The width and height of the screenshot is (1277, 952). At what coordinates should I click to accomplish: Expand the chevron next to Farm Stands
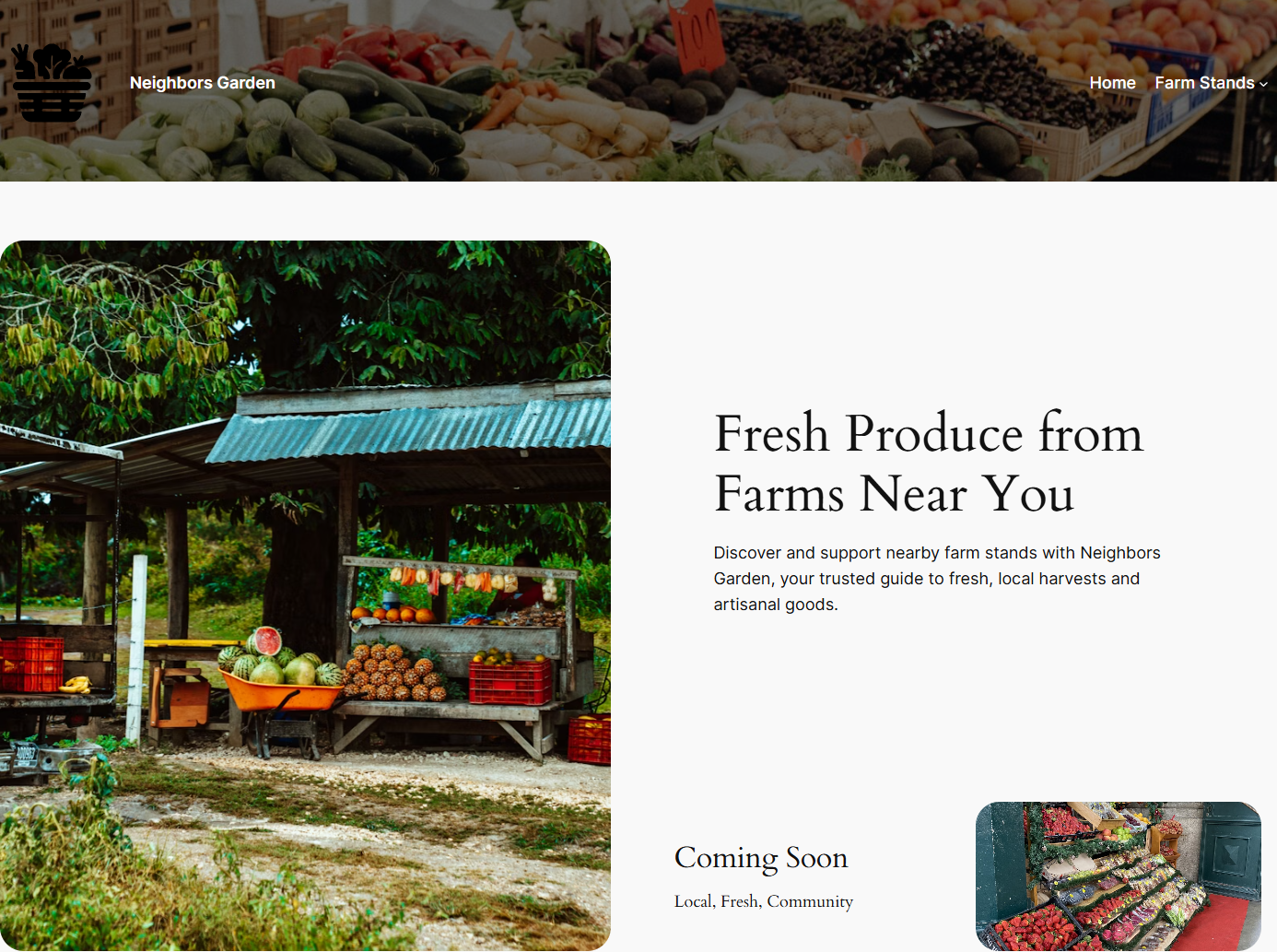[1263, 84]
